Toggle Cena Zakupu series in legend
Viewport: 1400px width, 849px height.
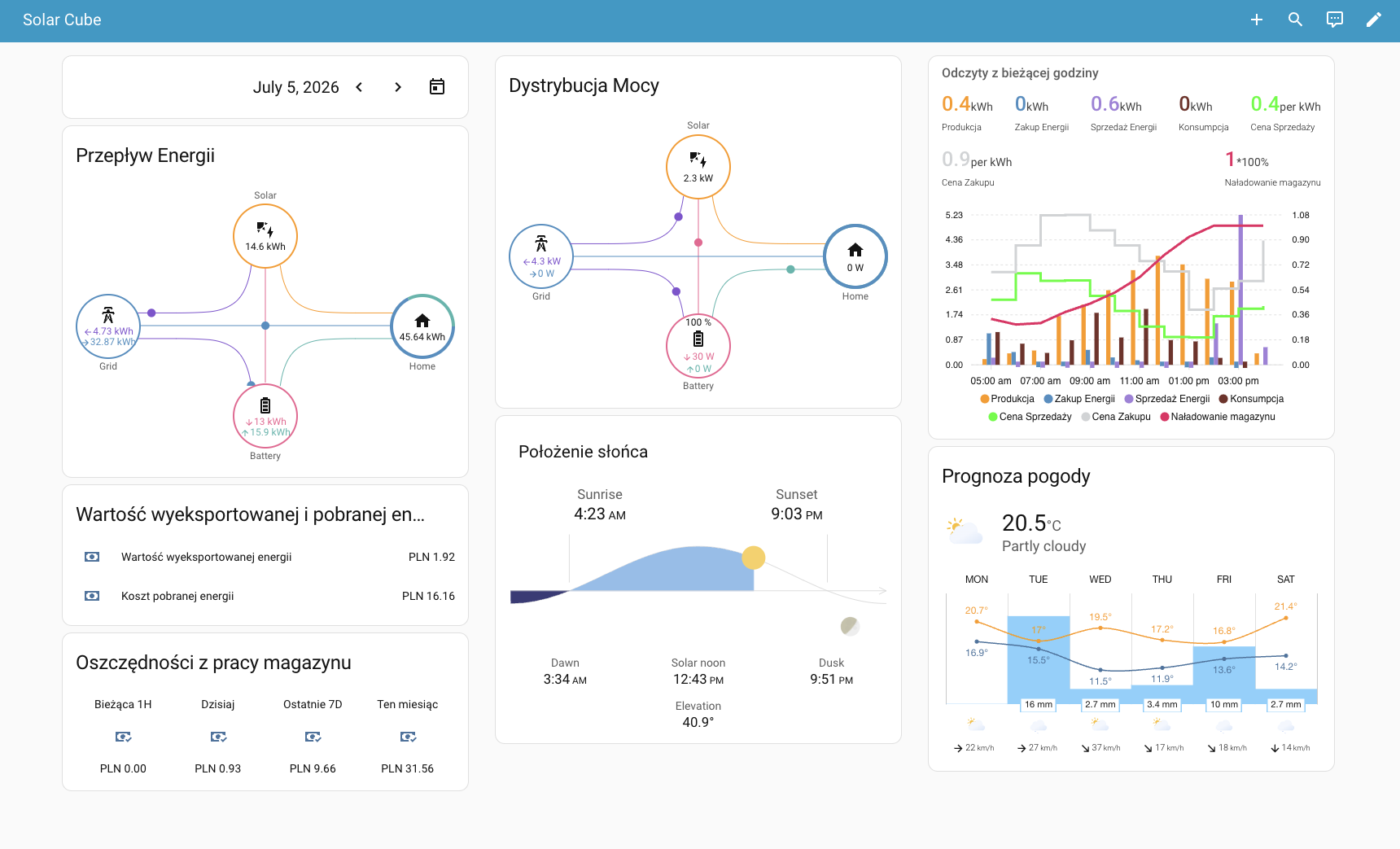1116,417
